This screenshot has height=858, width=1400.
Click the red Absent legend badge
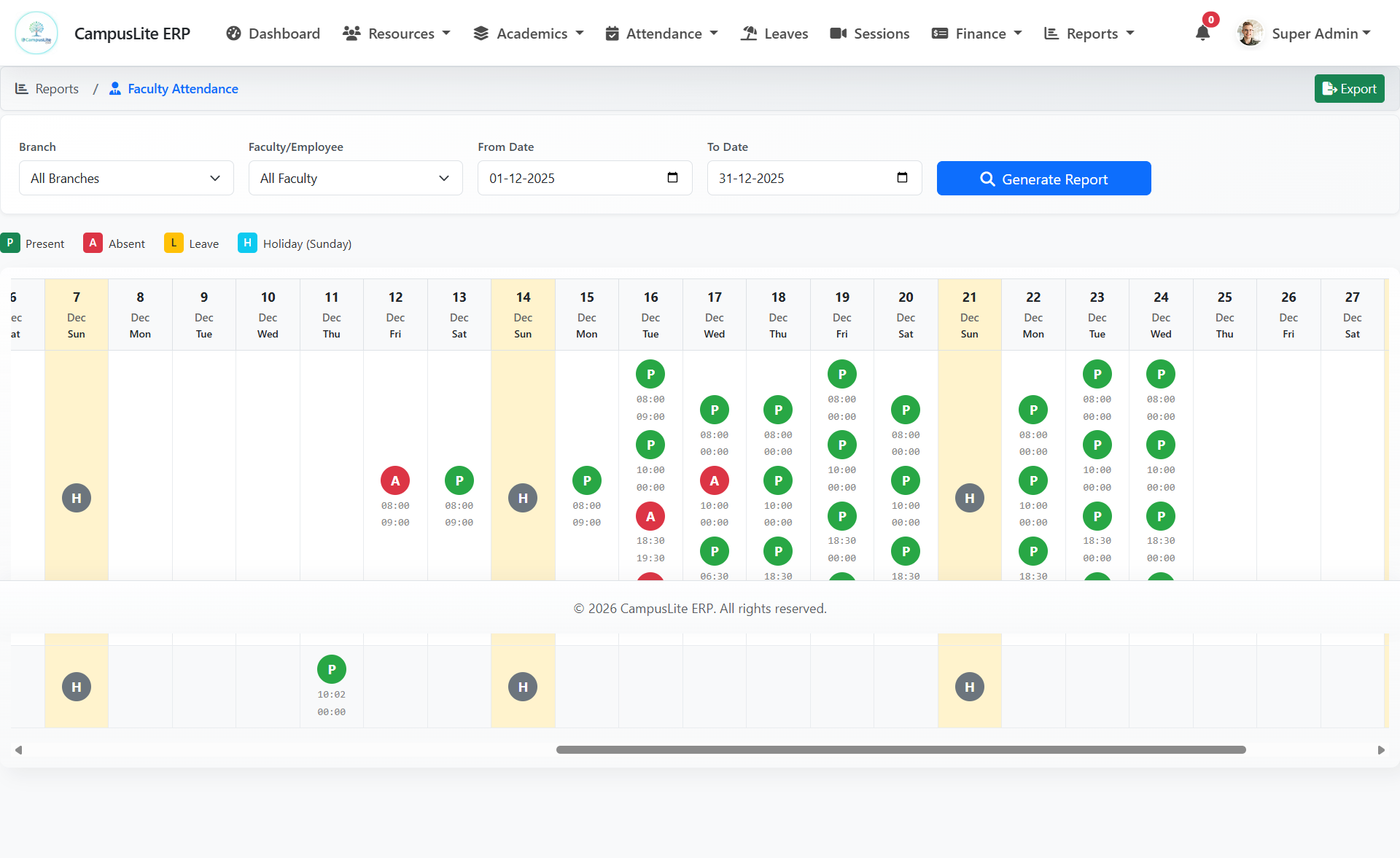(93, 243)
